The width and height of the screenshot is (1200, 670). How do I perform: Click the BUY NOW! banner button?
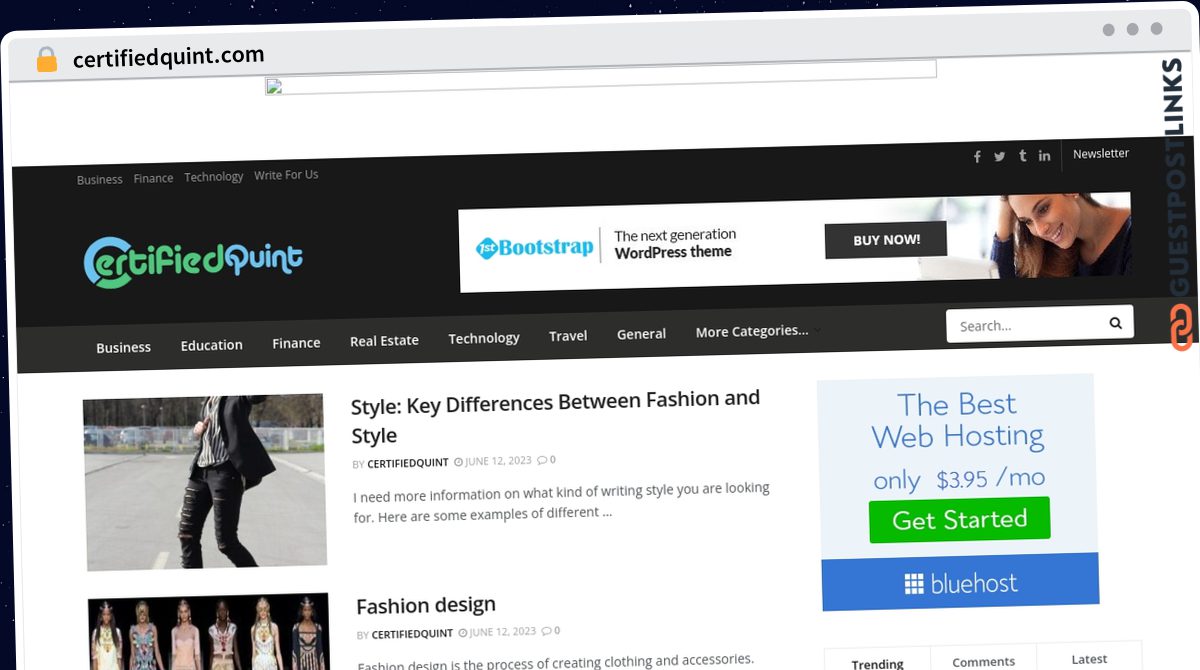(x=886, y=240)
